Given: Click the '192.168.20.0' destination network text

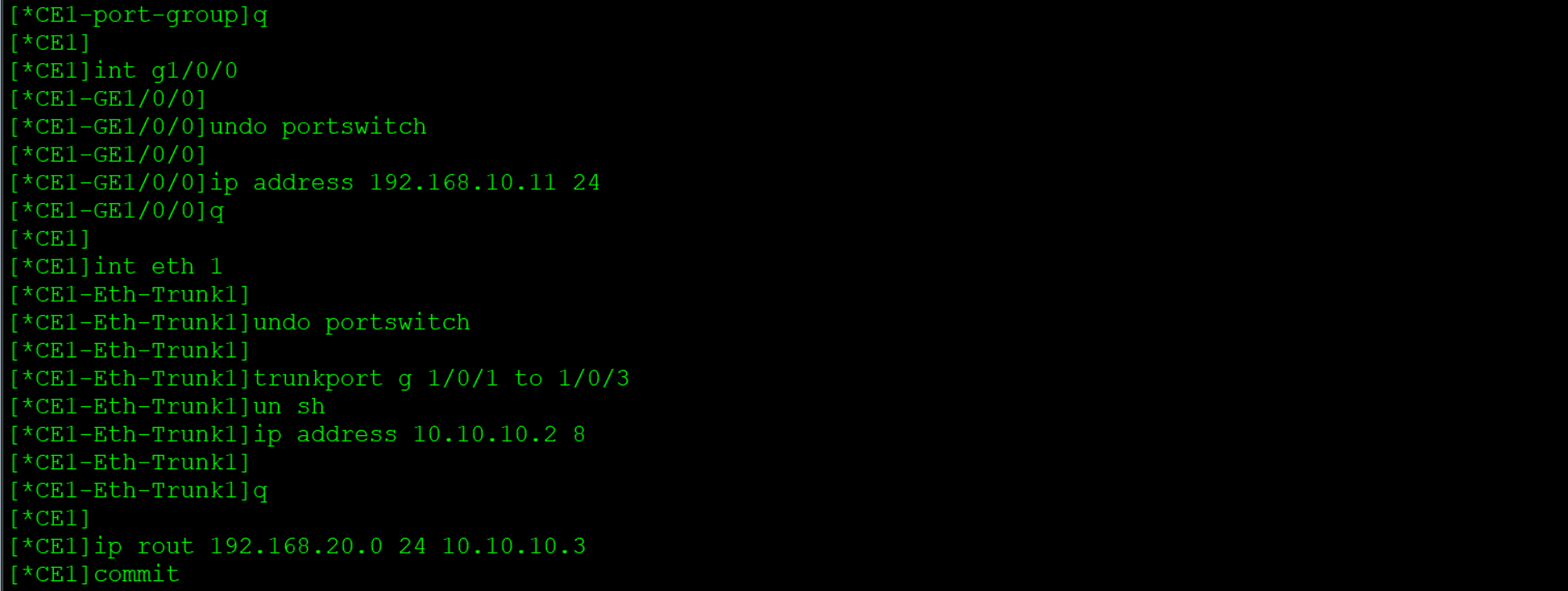Looking at the screenshot, I should 297,546.
